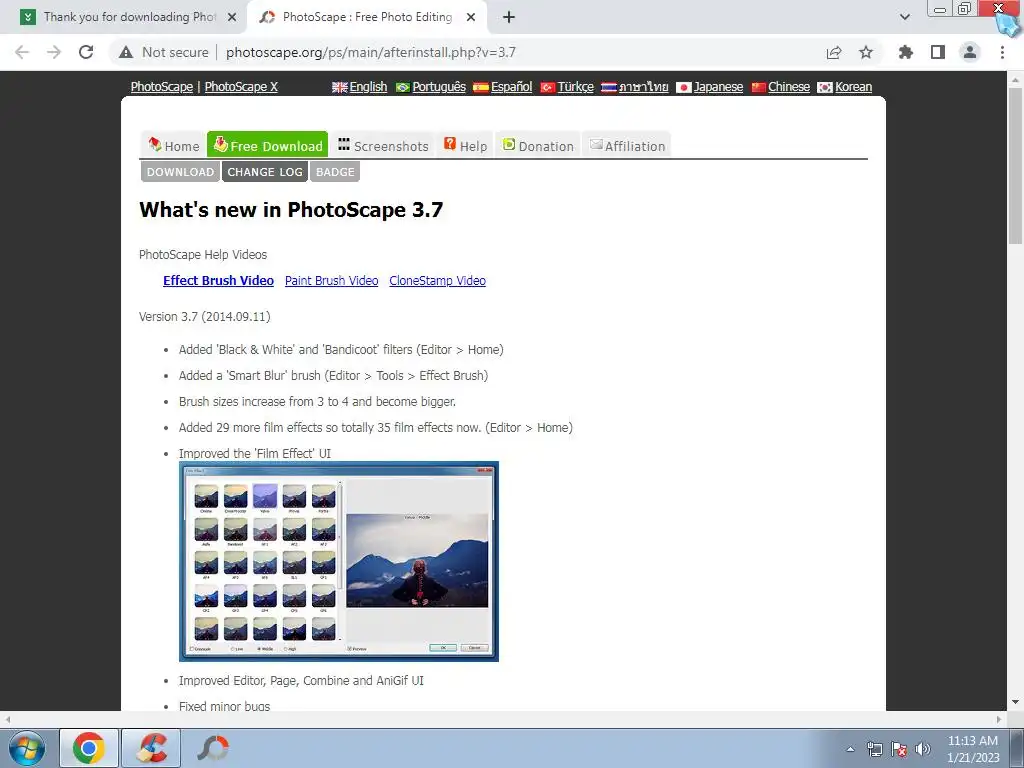Open the Extensions puzzle icon

(x=906, y=52)
